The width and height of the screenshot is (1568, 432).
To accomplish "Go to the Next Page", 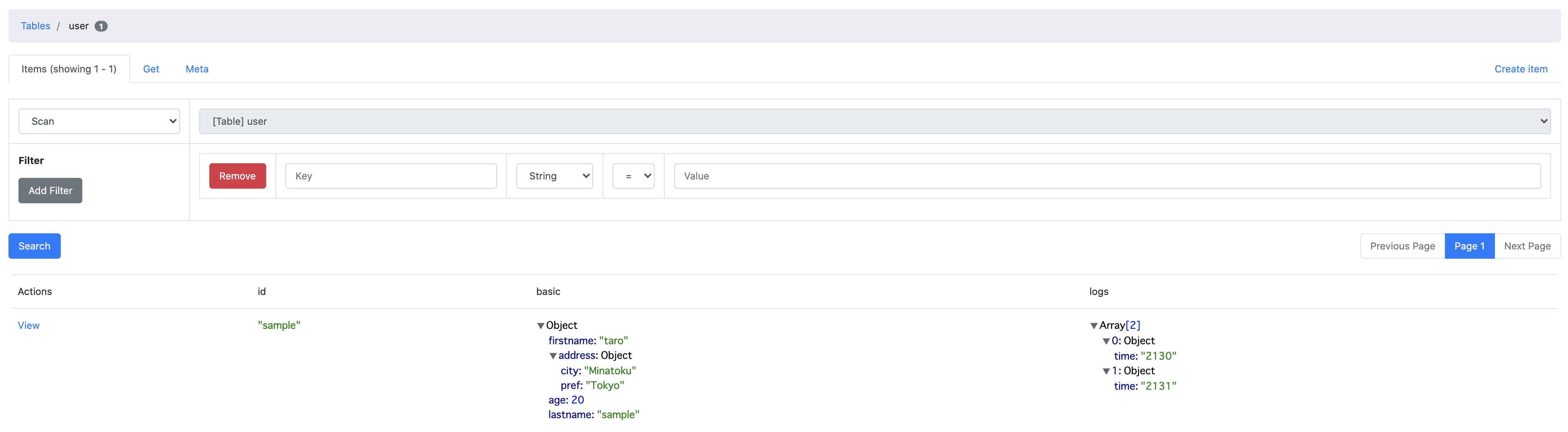I will click(x=1526, y=246).
